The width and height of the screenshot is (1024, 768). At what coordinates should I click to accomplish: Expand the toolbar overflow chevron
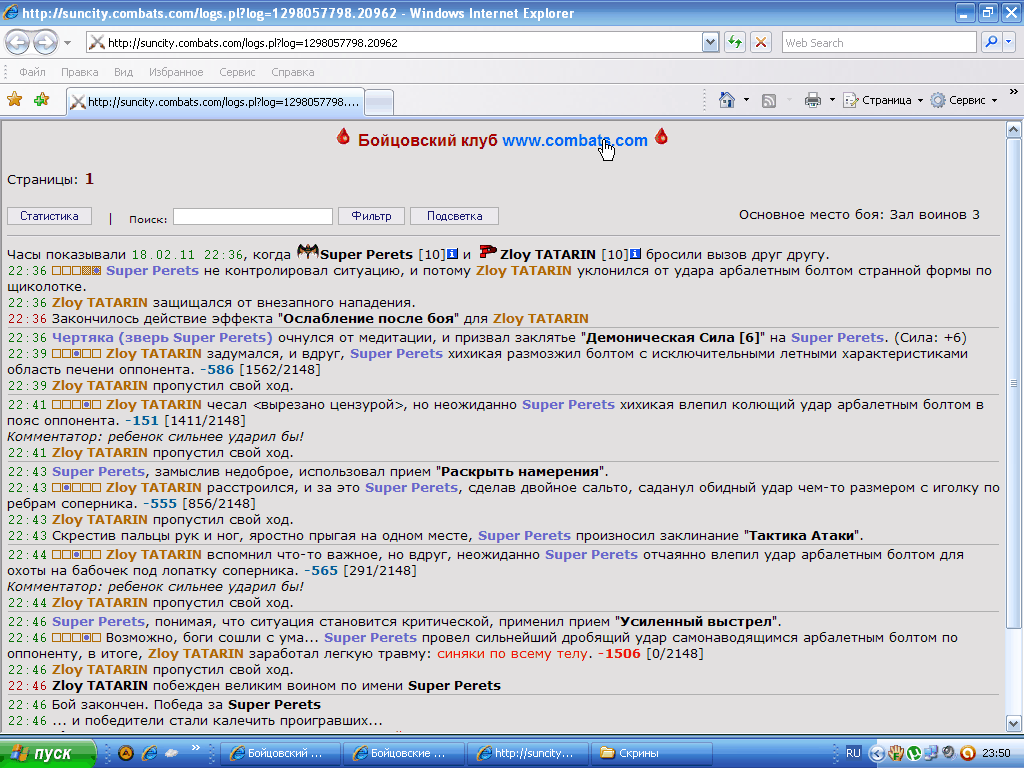click(1014, 91)
